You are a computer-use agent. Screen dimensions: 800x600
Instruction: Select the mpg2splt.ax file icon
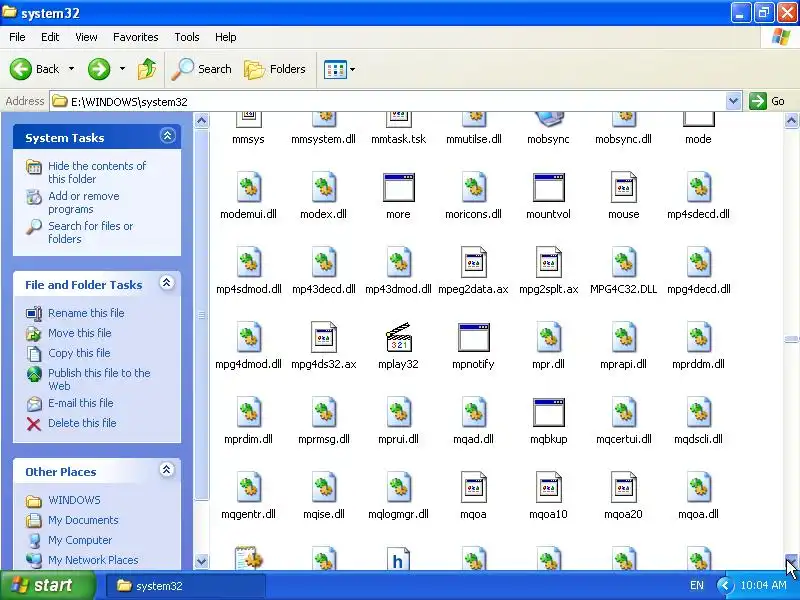pyautogui.click(x=548, y=262)
